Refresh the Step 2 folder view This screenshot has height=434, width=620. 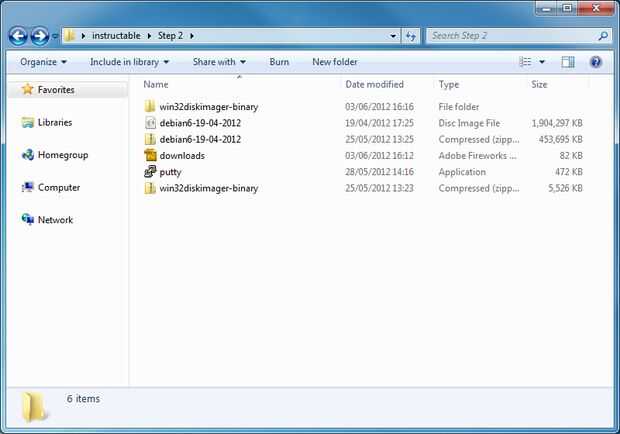(x=411, y=36)
